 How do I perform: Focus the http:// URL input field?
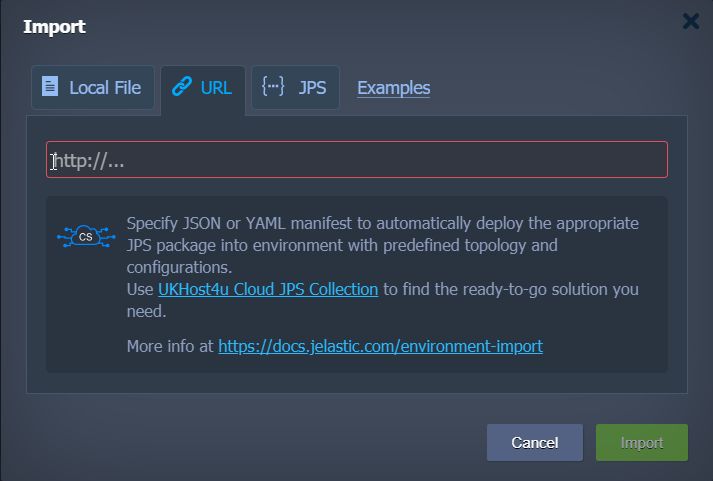357,160
